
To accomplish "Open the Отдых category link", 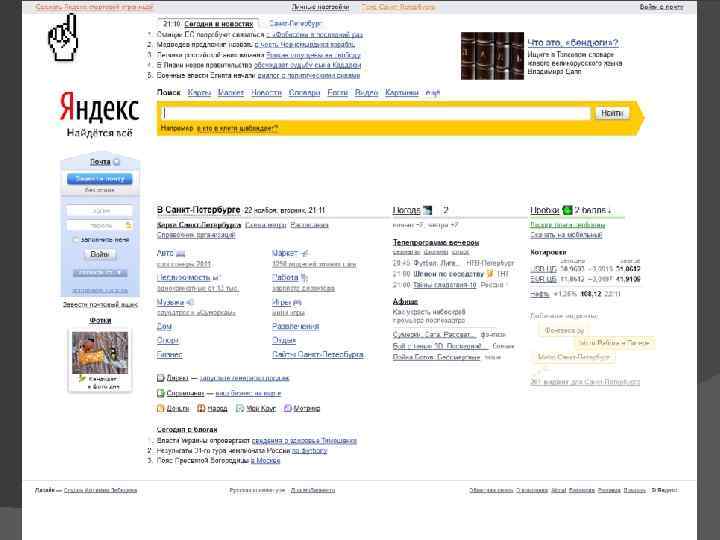I will click(x=284, y=341).
